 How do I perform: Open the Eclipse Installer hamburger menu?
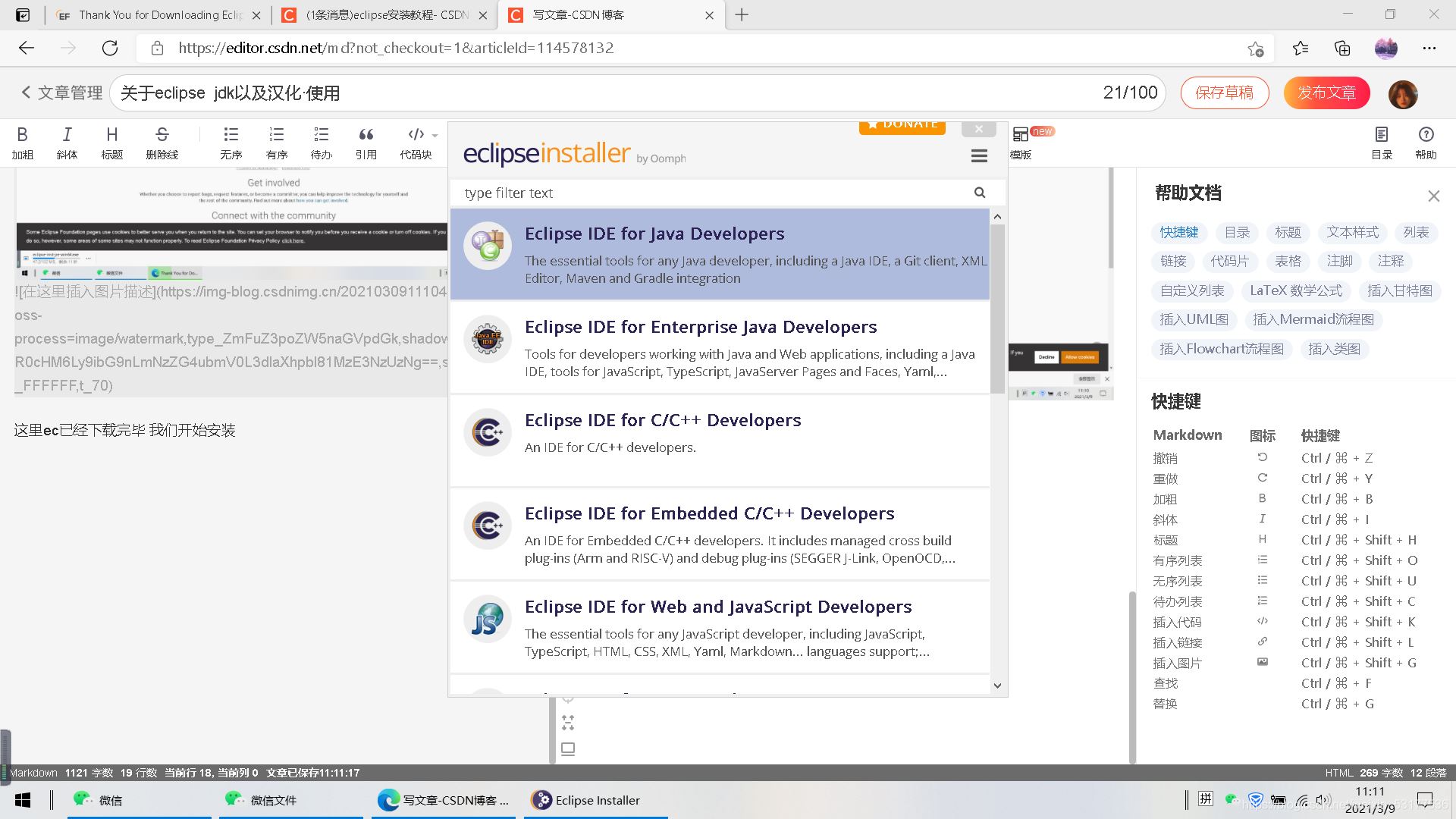(978, 155)
